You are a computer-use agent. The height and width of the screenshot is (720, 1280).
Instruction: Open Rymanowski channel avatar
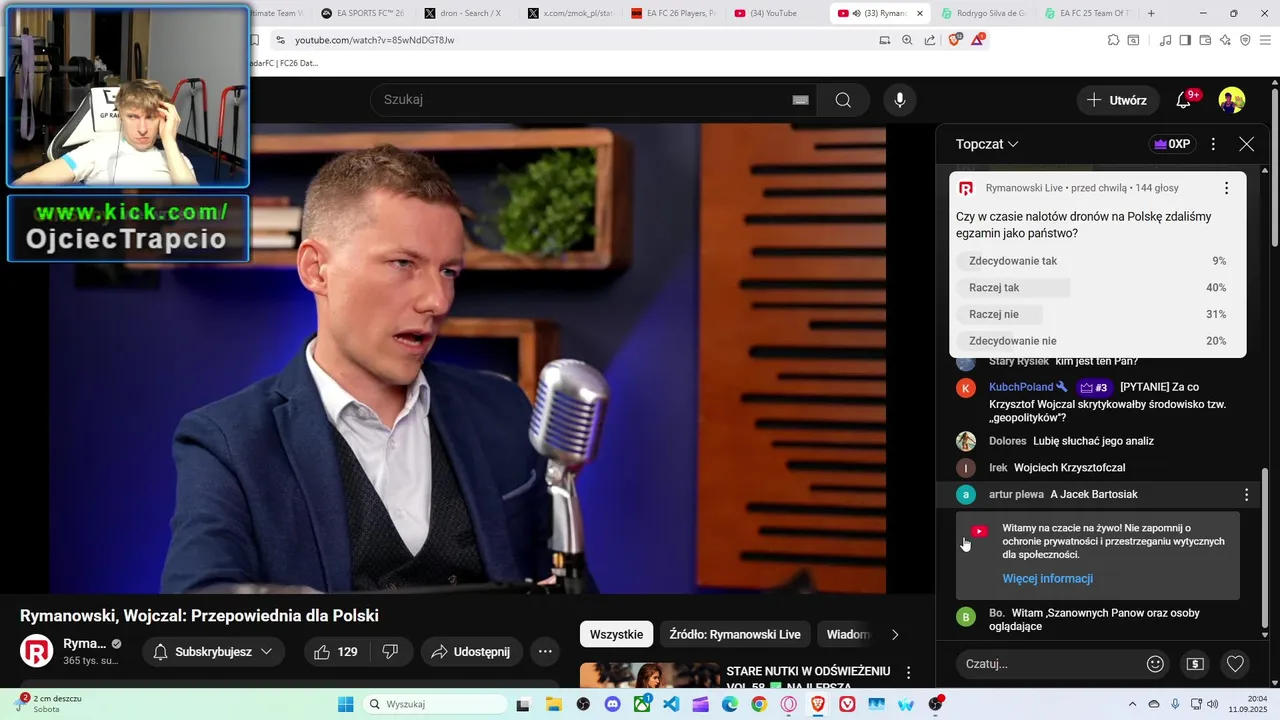click(x=37, y=651)
